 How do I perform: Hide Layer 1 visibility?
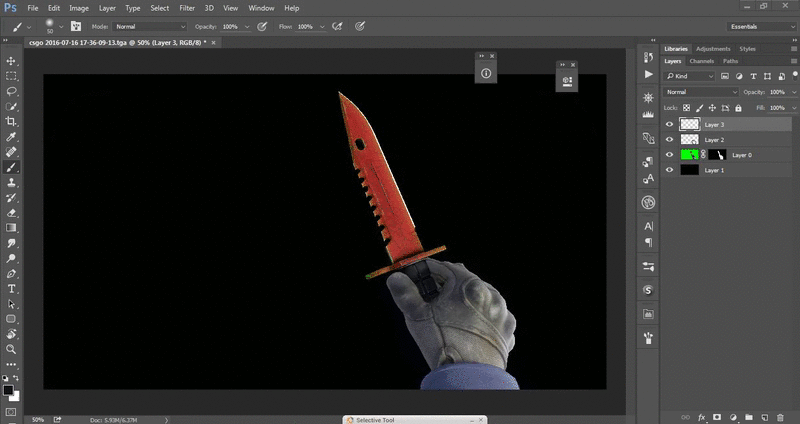pos(669,170)
